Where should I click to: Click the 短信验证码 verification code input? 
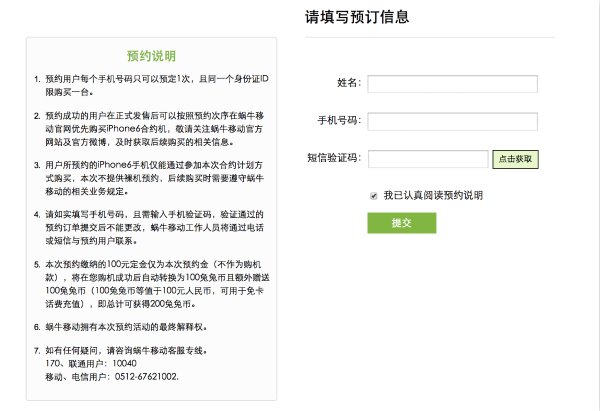427,158
